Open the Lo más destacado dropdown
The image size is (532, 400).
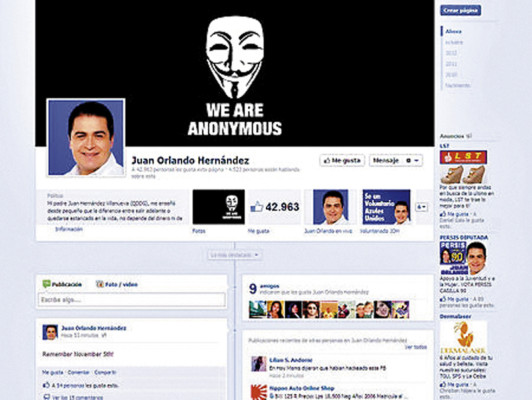point(235,255)
